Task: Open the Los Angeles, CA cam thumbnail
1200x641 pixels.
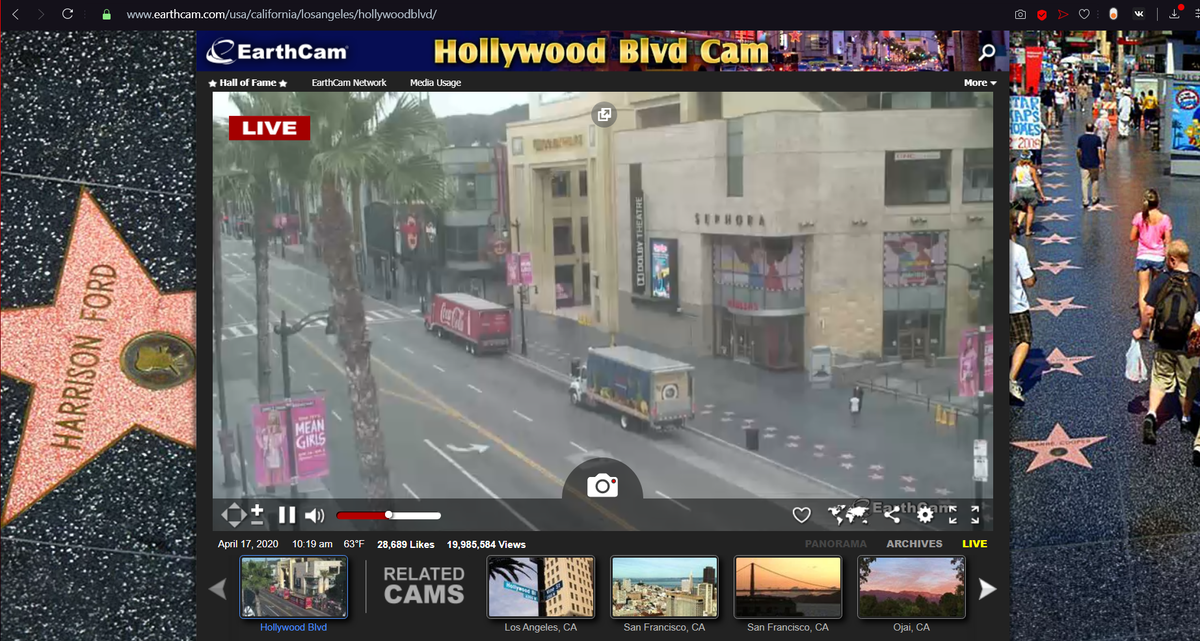Action: tap(540, 587)
